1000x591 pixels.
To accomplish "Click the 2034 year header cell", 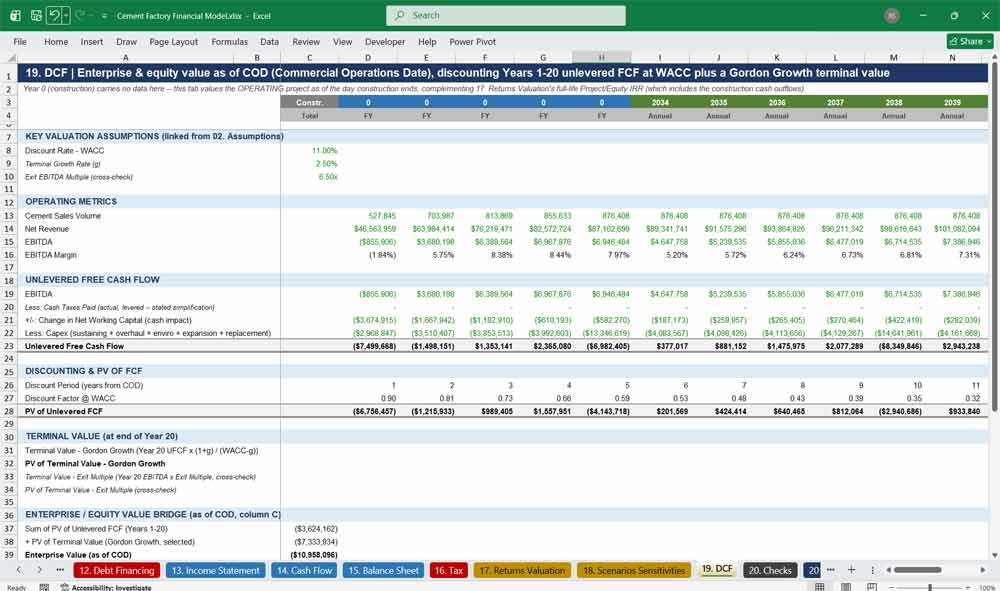I will pos(660,102).
